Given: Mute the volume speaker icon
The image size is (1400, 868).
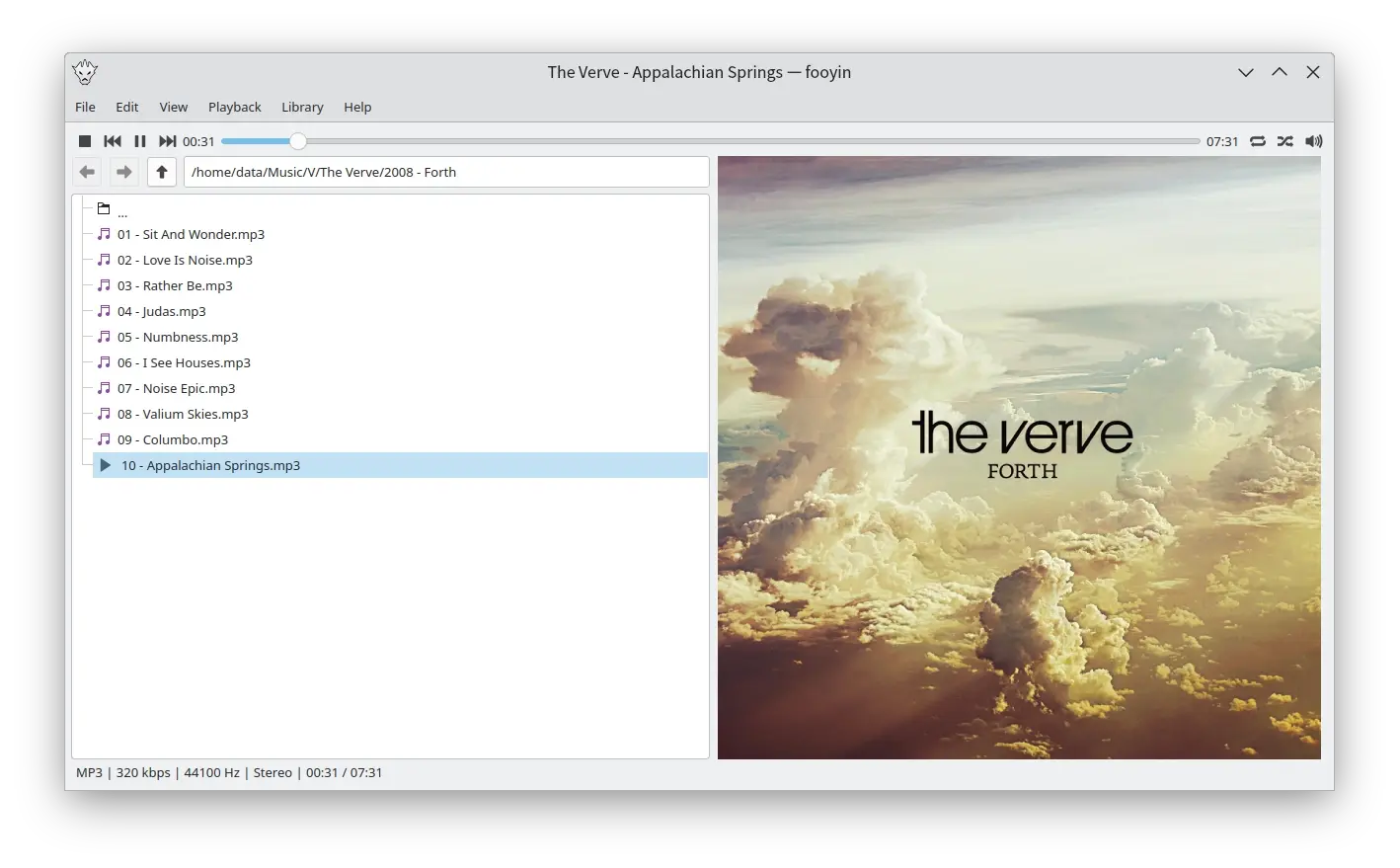Looking at the screenshot, I should tap(1313, 141).
